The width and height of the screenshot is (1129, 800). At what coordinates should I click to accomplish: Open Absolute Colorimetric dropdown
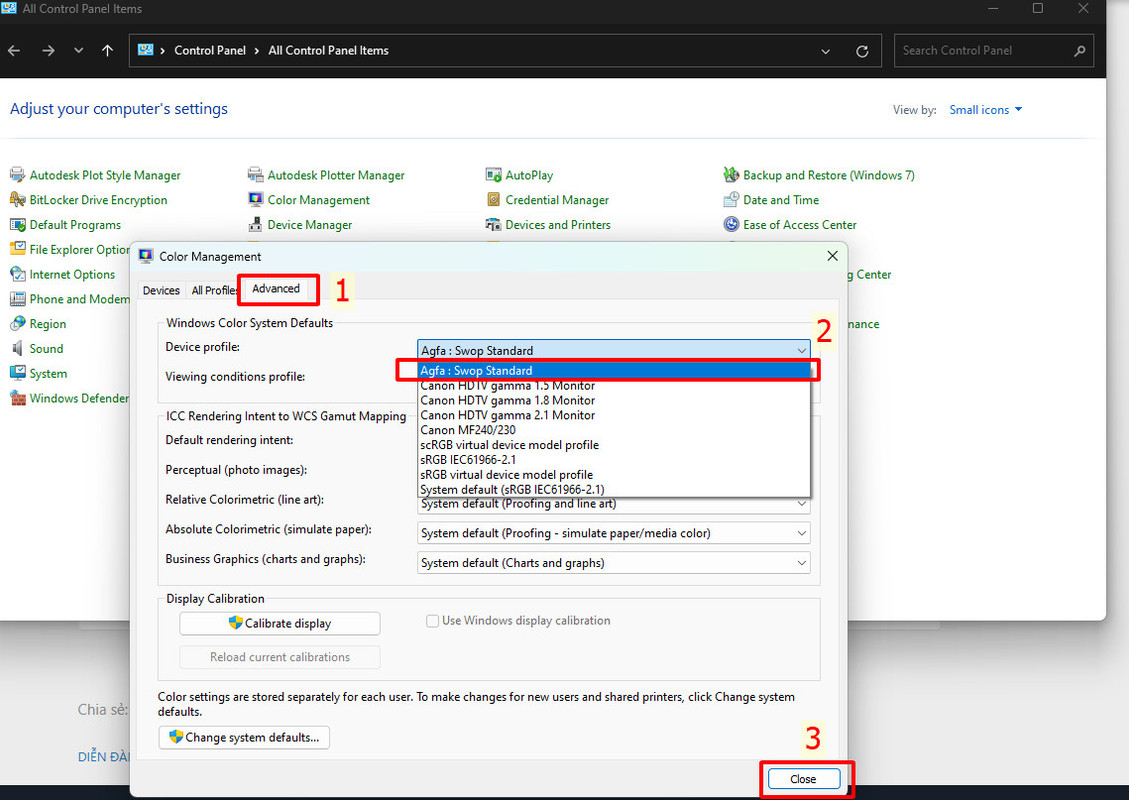point(613,533)
